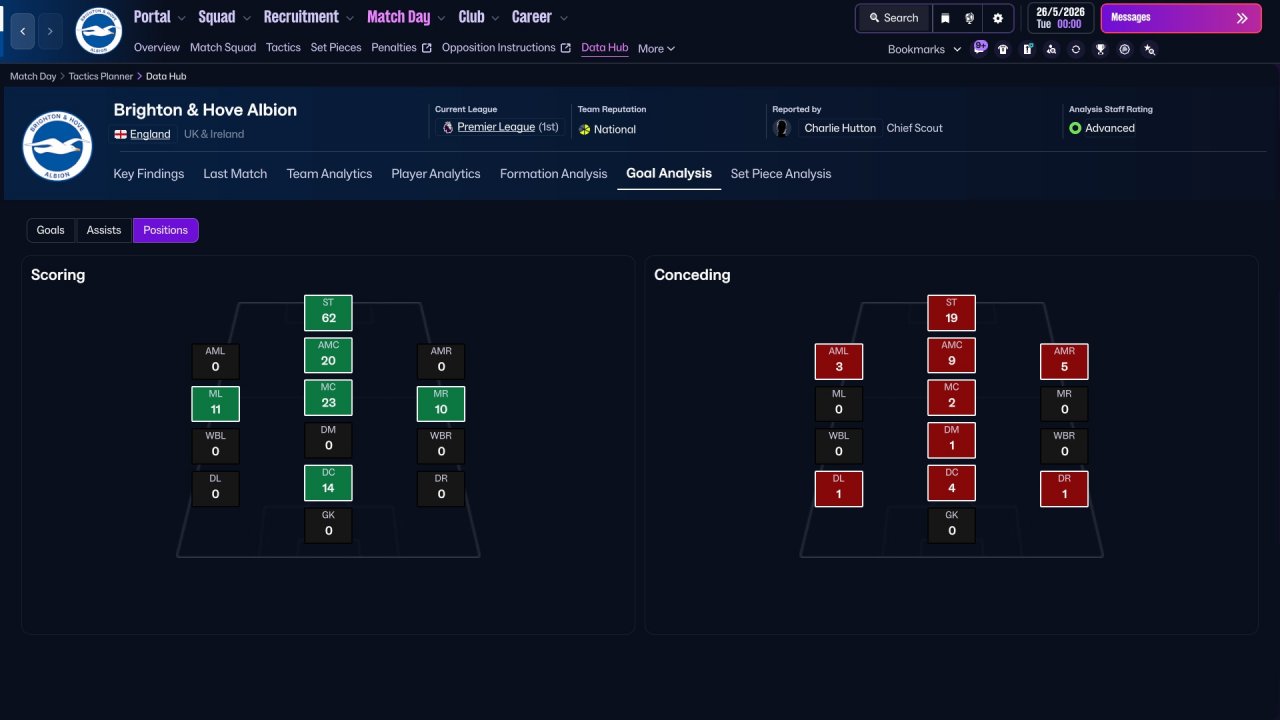Click the England flag icon
Viewport: 1280px width, 720px height.
coord(120,134)
